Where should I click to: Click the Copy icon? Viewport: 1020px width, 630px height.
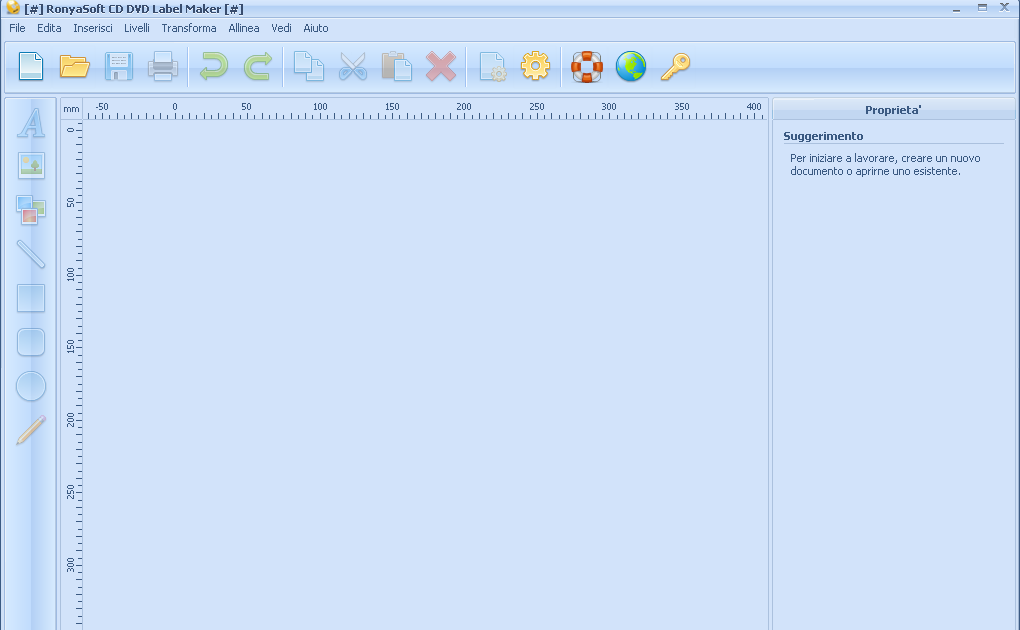tap(309, 66)
